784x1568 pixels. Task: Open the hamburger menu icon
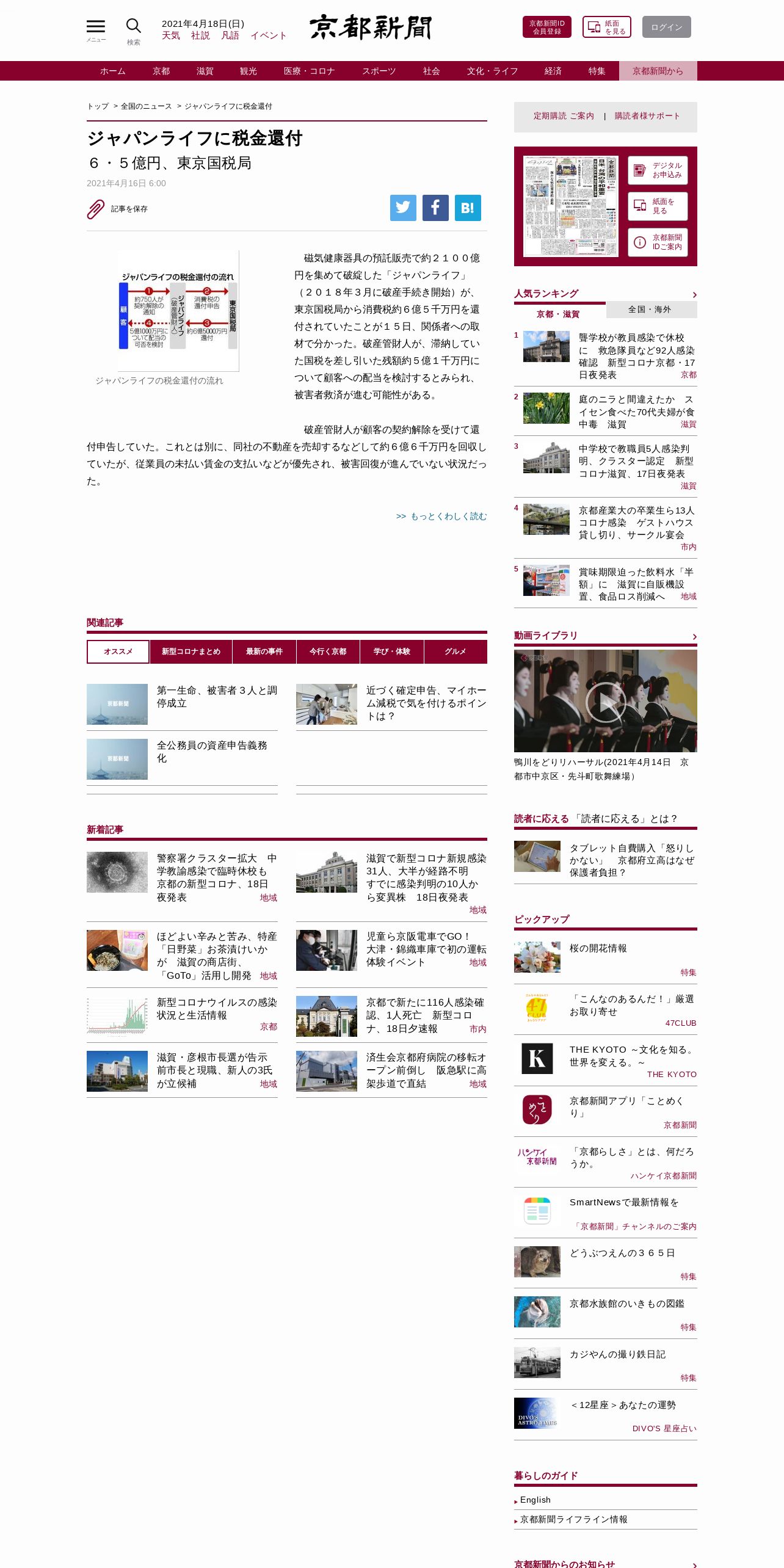(x=96, y=26)
